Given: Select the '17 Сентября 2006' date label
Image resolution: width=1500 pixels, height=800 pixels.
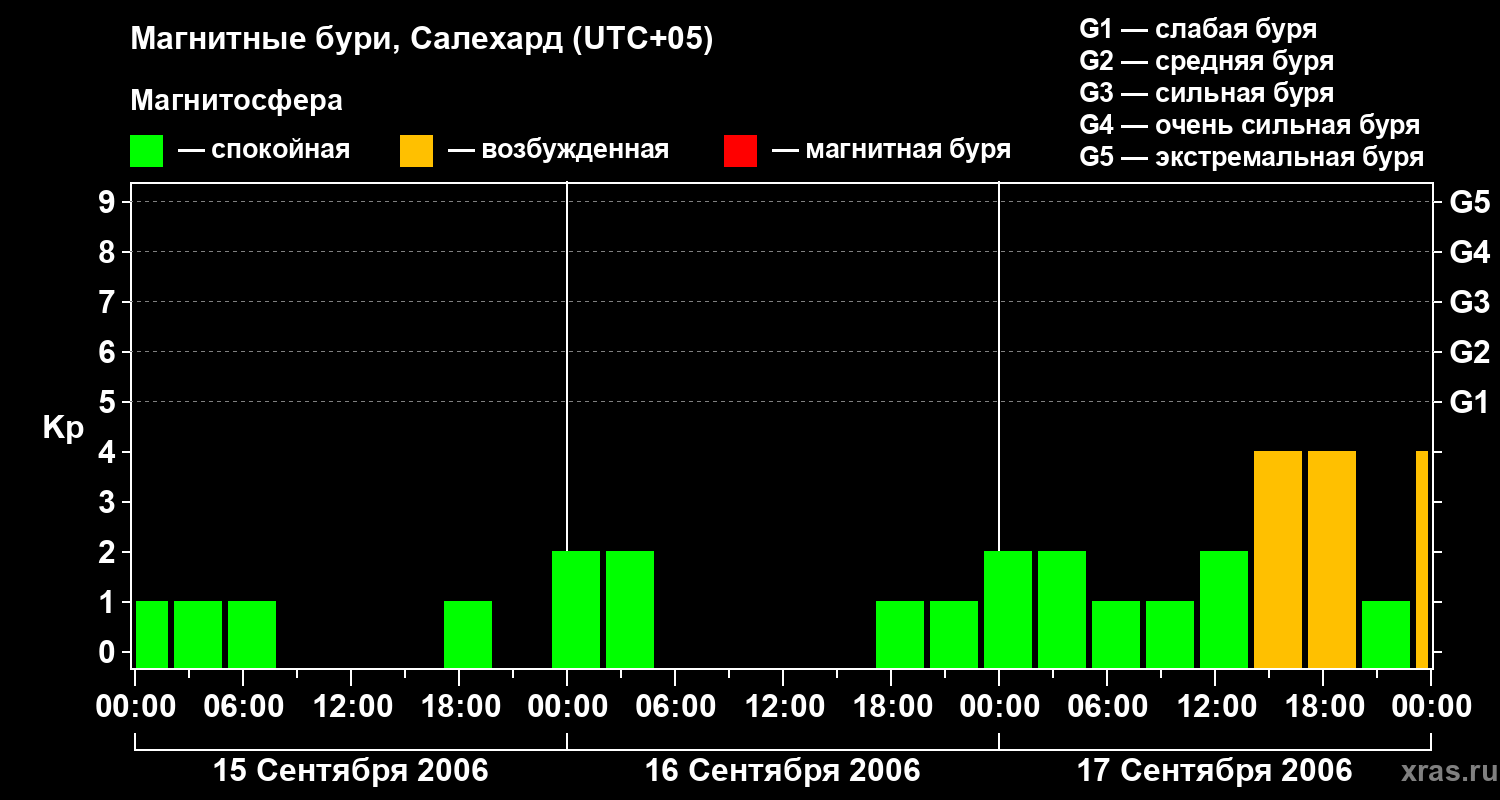Looking at the screenshot, I should tap(1215, 771).
